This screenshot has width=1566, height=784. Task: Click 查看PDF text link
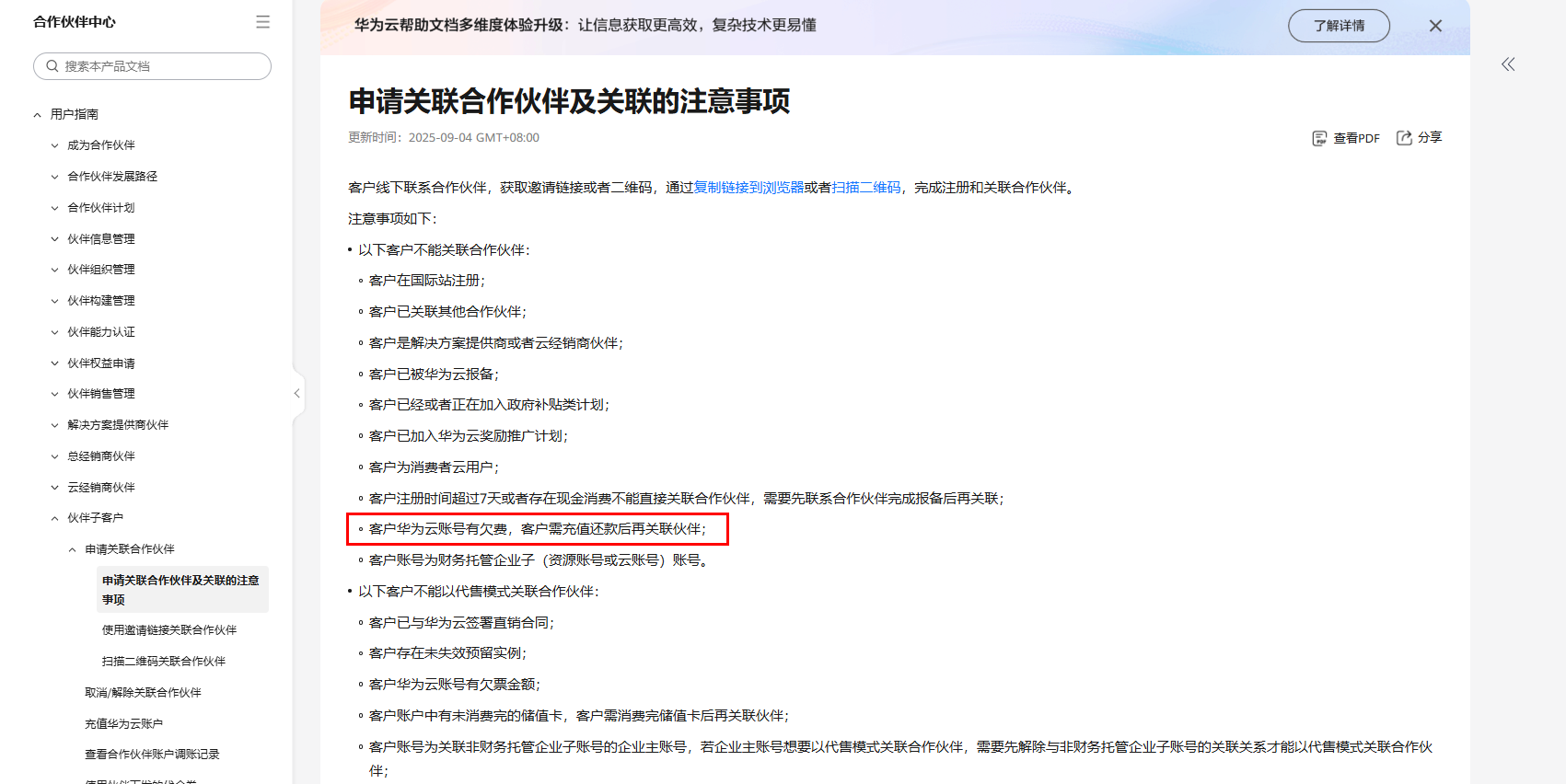pyautogui.click(x=1357, y=138)
